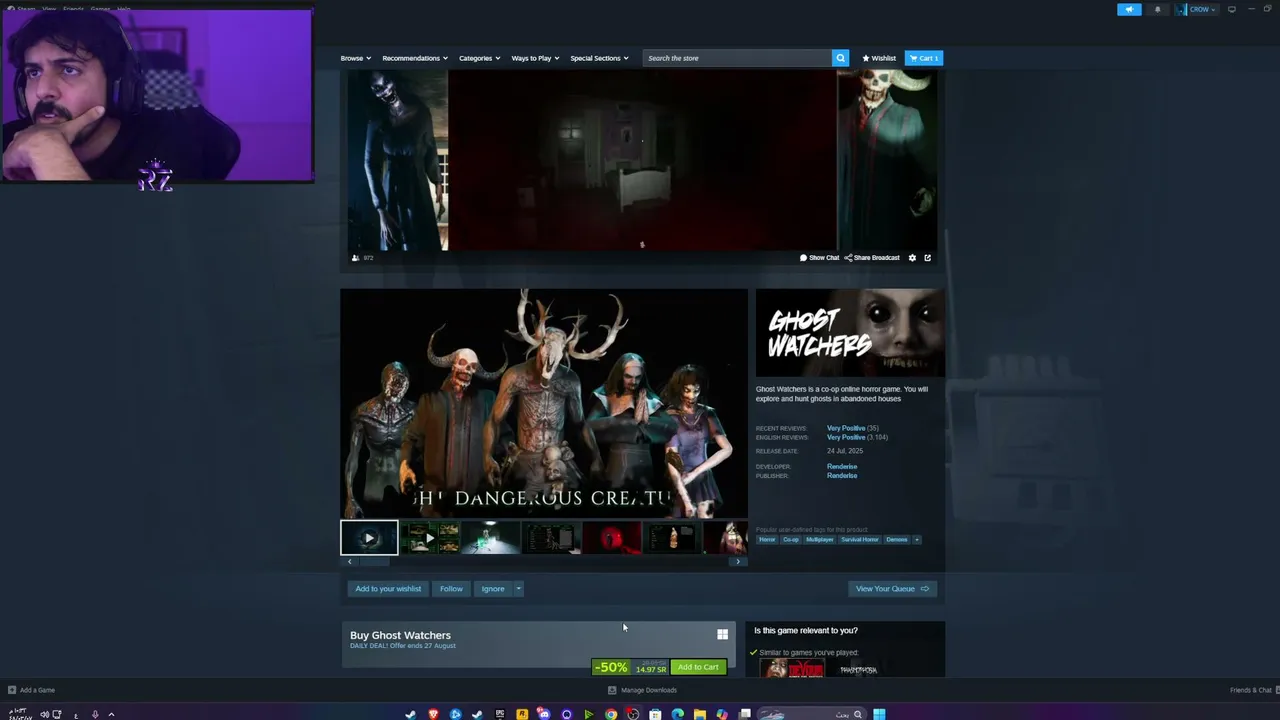Viewport: 1280px width, 720px height.
Task: Add Ghost Watchers to cart
Action: (x=698, y=667)
